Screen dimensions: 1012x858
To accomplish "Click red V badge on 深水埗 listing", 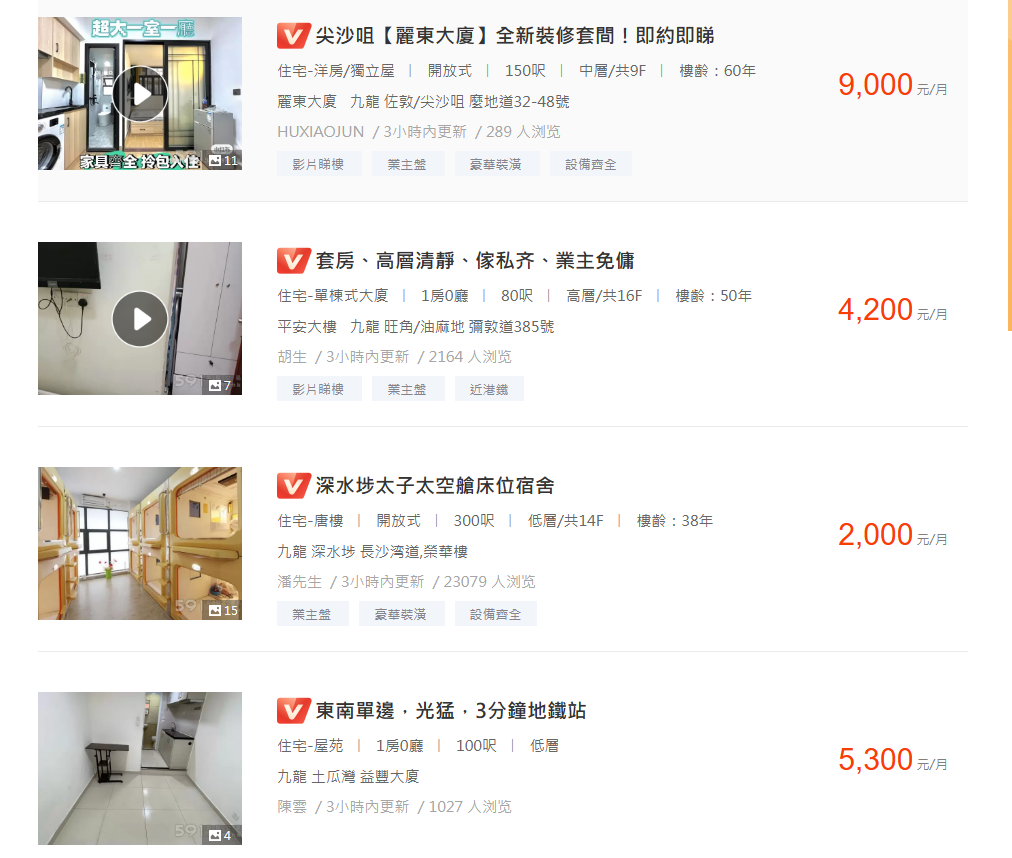I will click(x=294, y=485).
